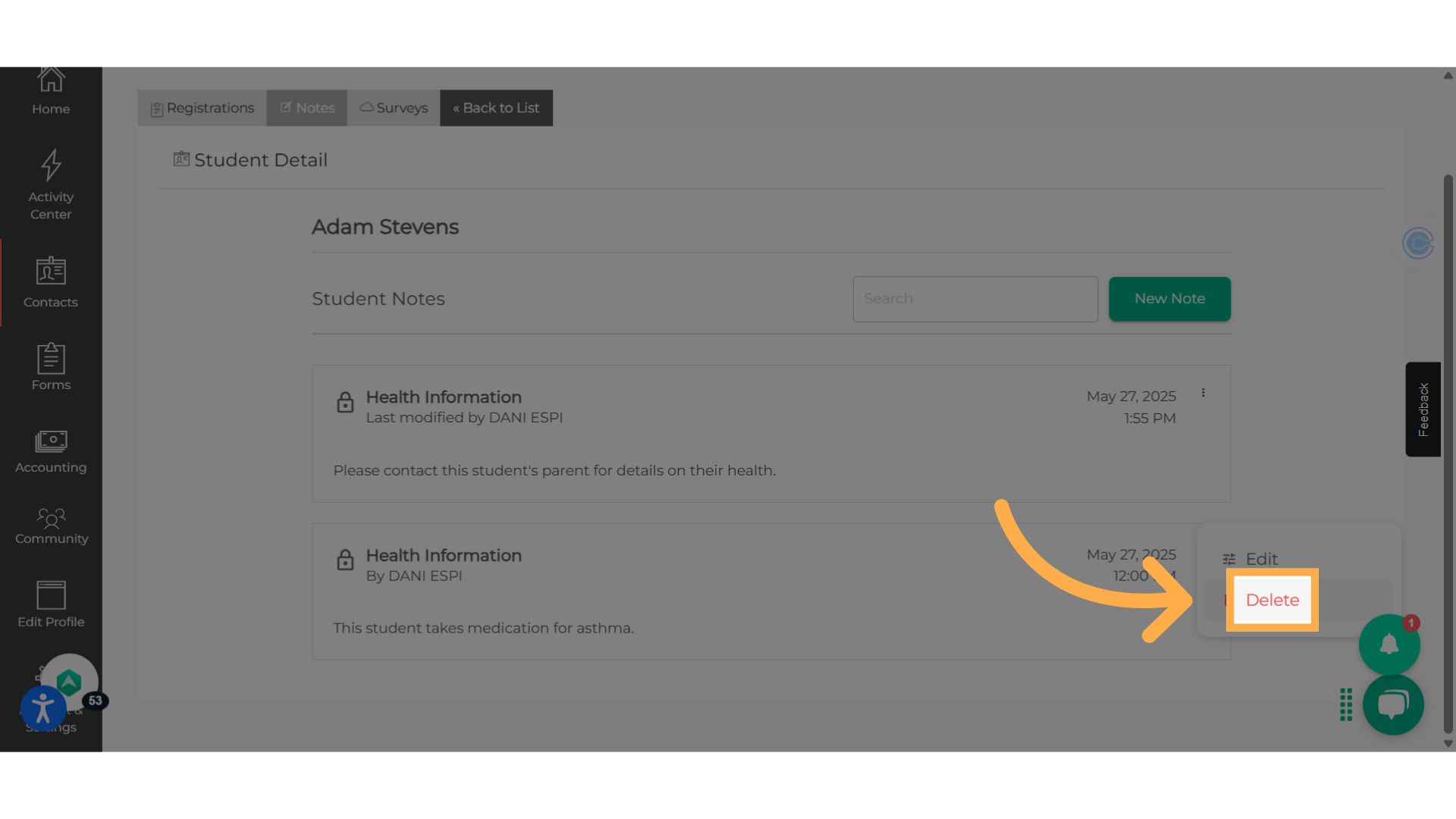Open Forms clipboard icon in the sidebar
Viewport: 1456px width, 819px height.
[51, 358]
